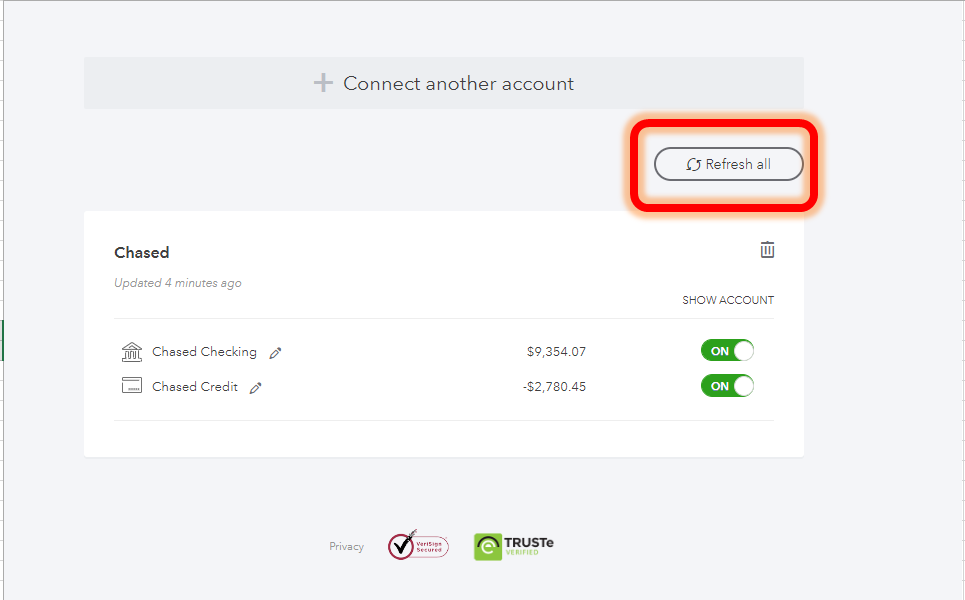Open the Privacy link

click(x=346, y=547)
